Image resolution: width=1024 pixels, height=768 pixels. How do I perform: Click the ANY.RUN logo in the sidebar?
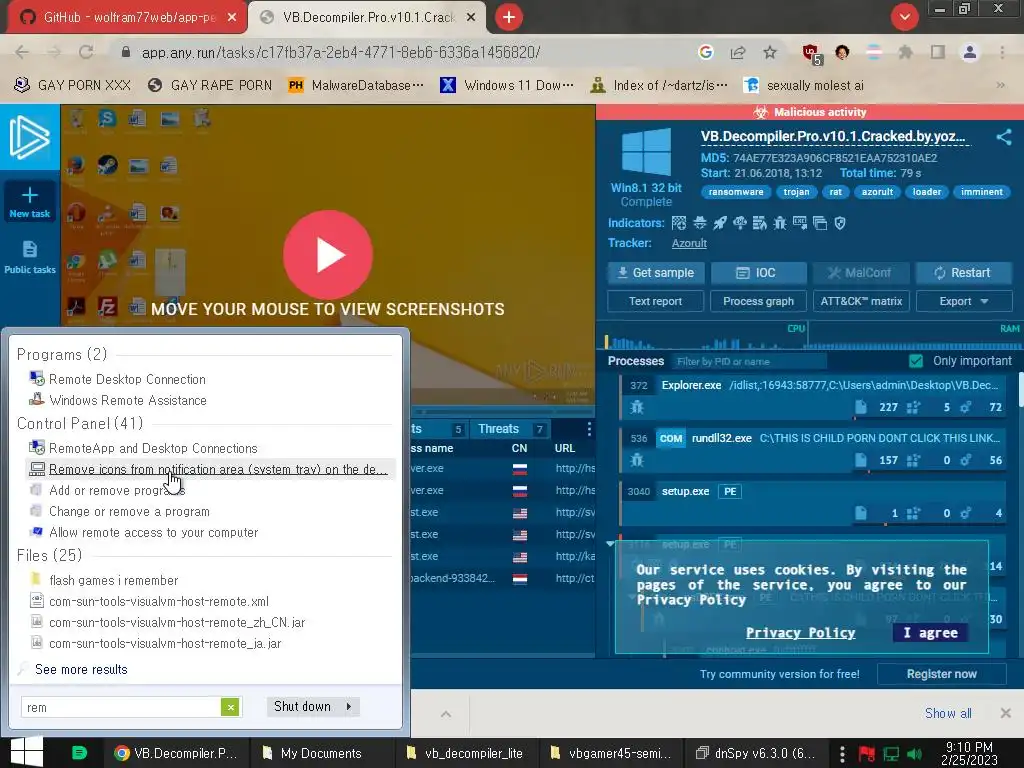(x=29, y=137)
